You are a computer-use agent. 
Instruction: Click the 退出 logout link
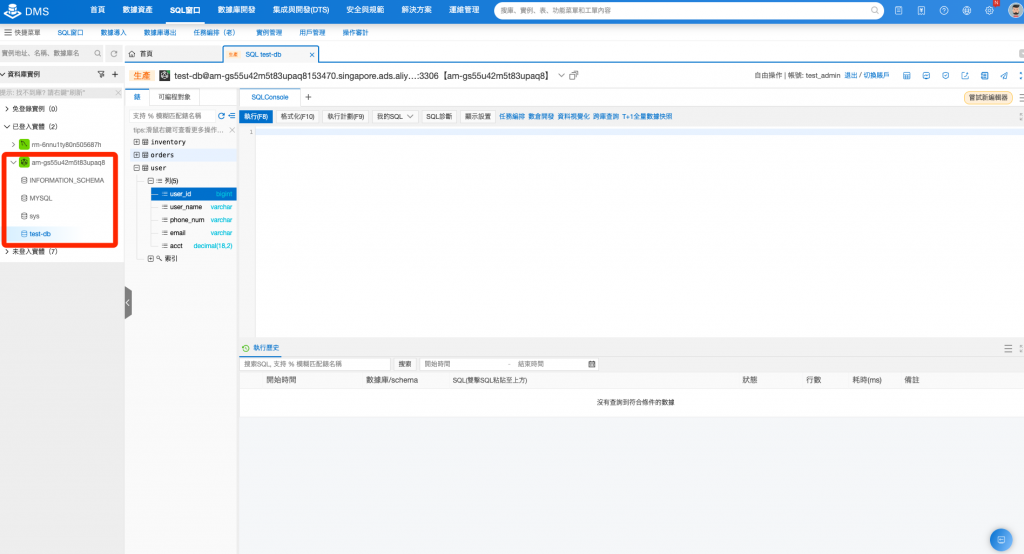[x=850, y=76]
